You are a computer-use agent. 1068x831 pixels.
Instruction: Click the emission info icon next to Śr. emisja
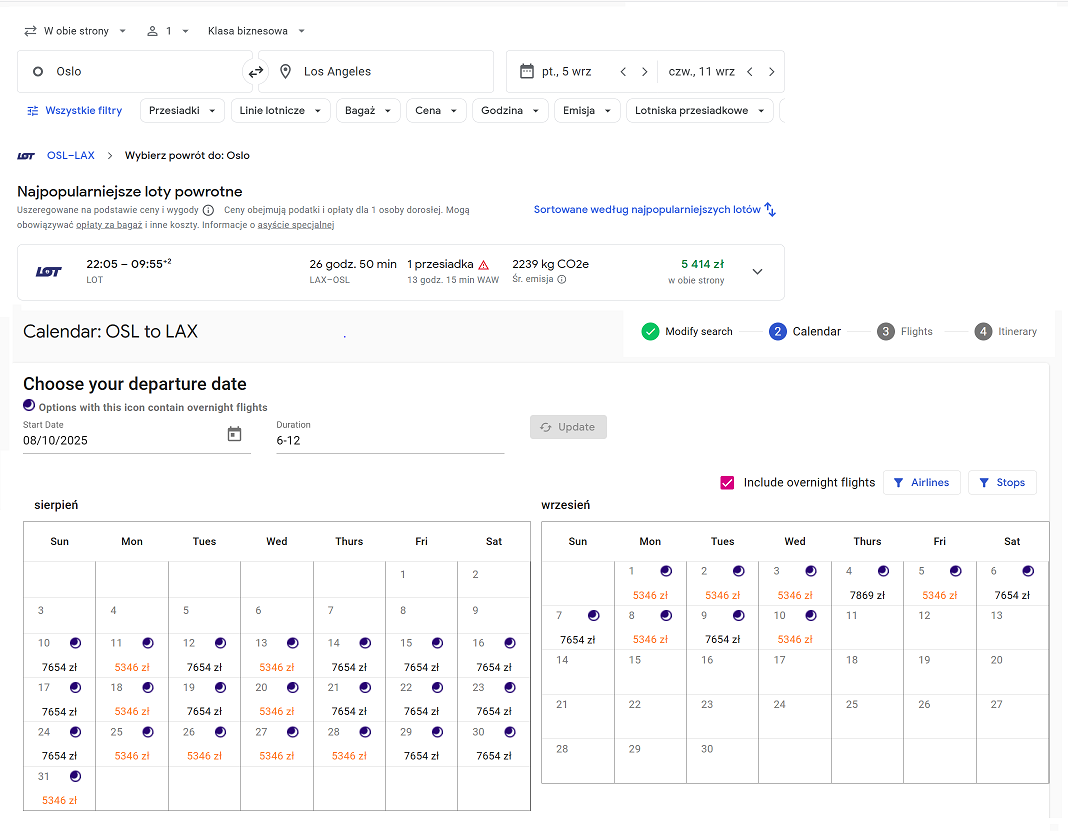(562, 279)
